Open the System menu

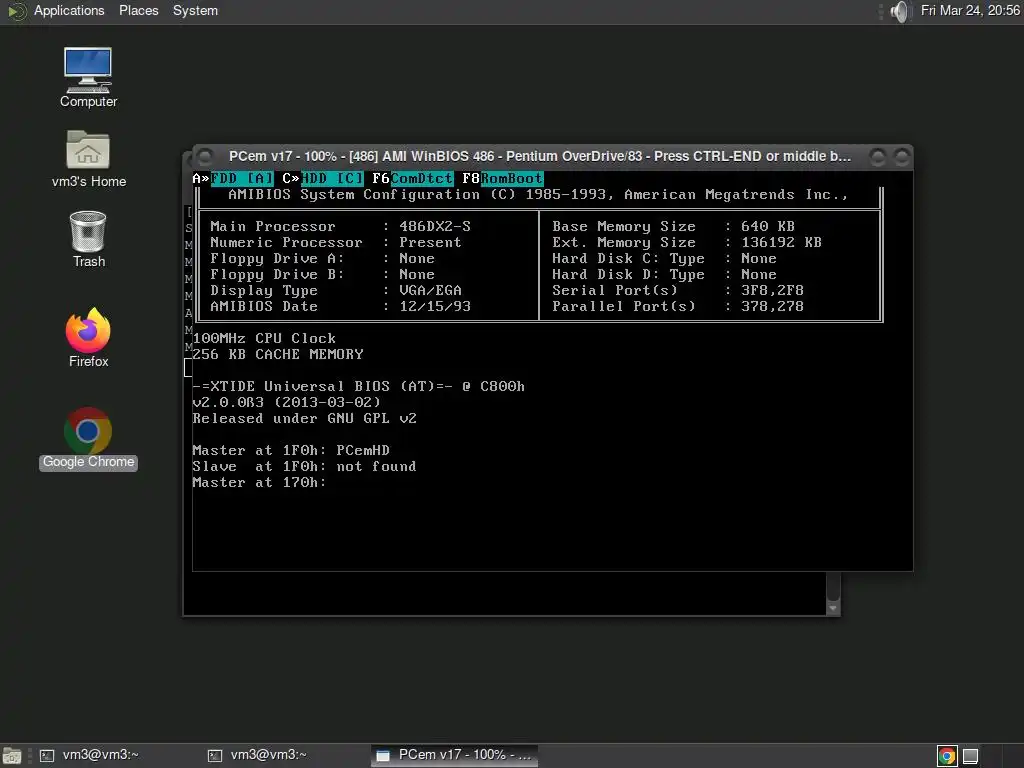point(195,10)
